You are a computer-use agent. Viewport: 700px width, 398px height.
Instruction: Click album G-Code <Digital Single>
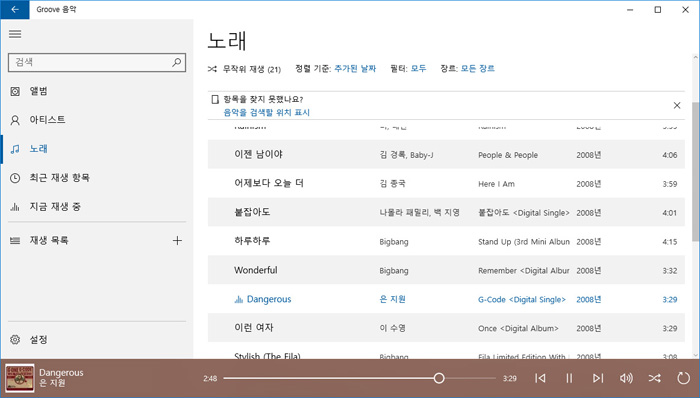[x=522, y=299]
